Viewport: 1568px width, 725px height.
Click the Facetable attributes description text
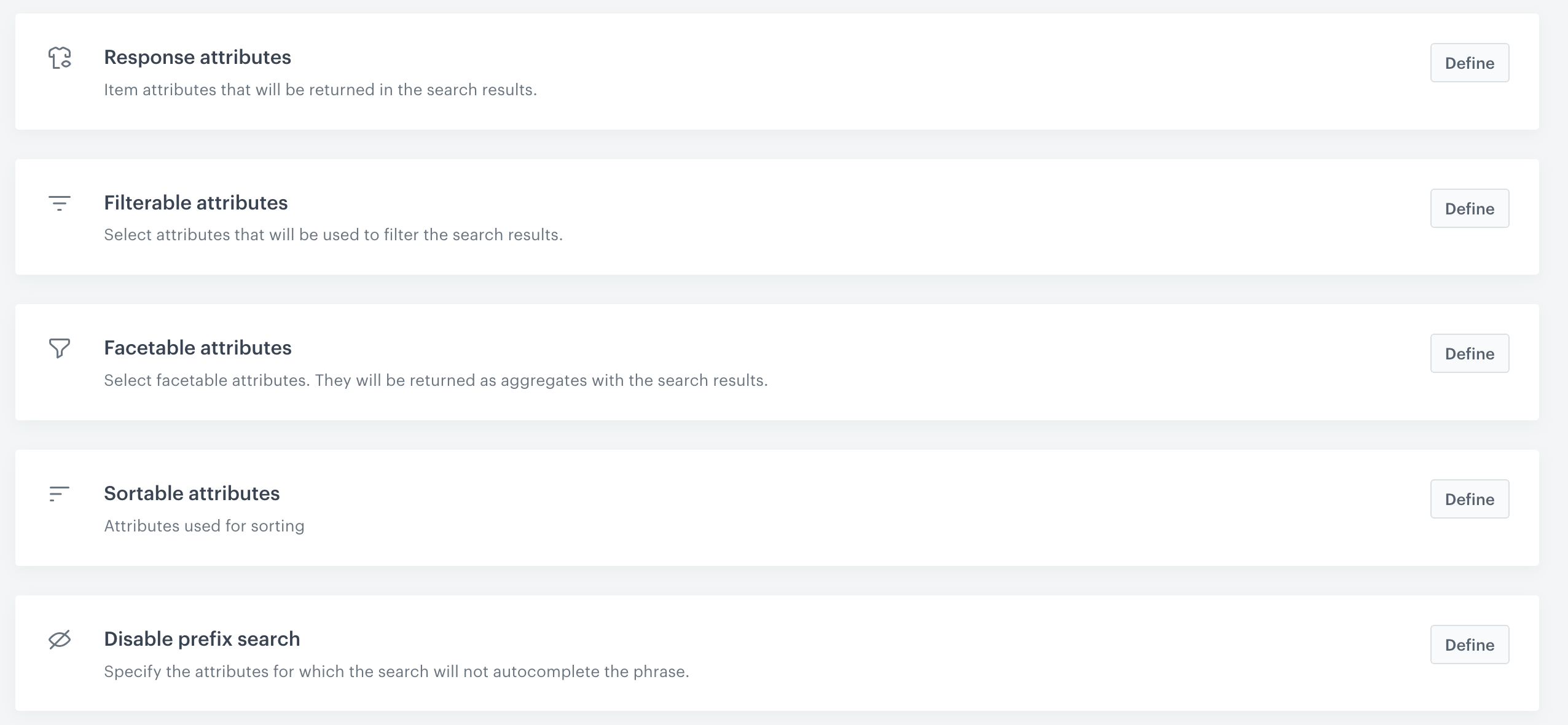tap(436, 380)
